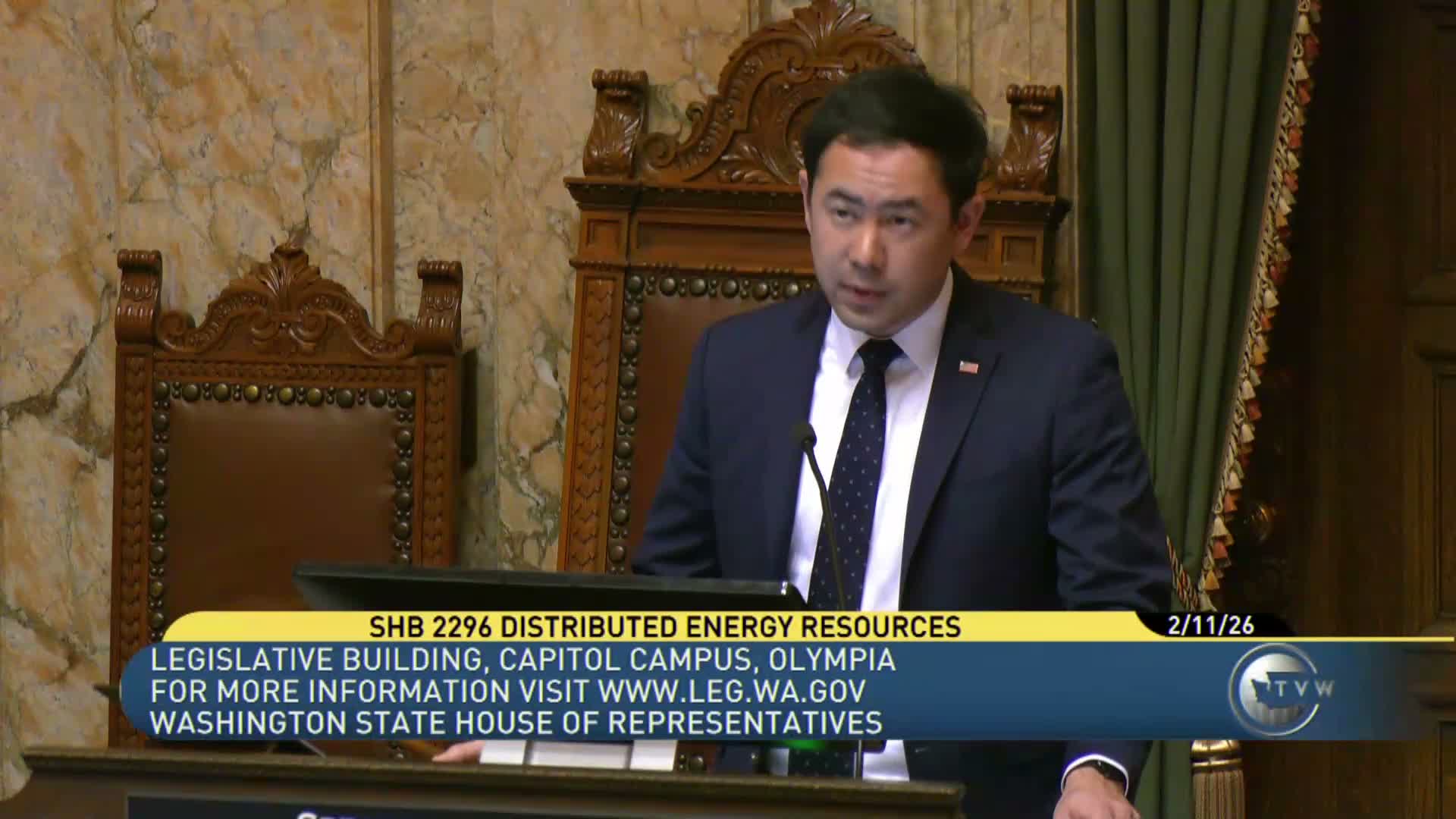Click Washington State House of Representatives text
Viewport: 1456px width, 819px height.
click(516, 723)
